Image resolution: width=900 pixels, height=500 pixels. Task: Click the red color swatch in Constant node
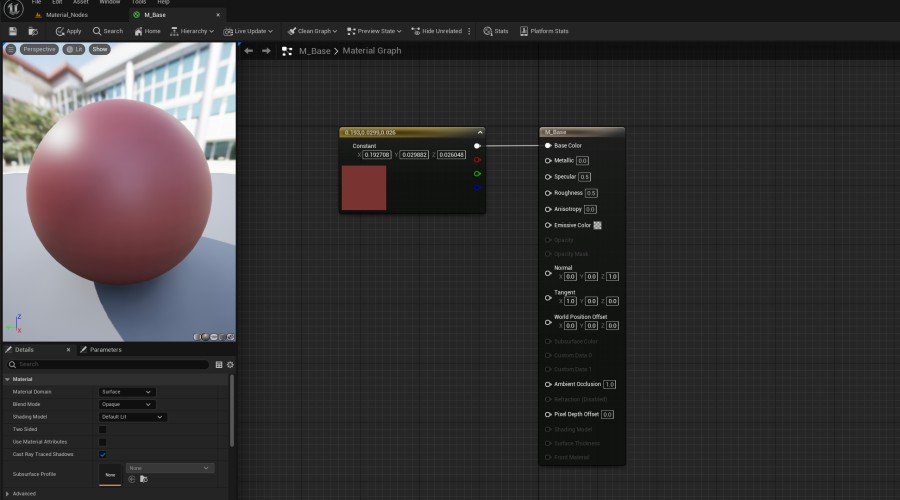(x=364, y=188)
